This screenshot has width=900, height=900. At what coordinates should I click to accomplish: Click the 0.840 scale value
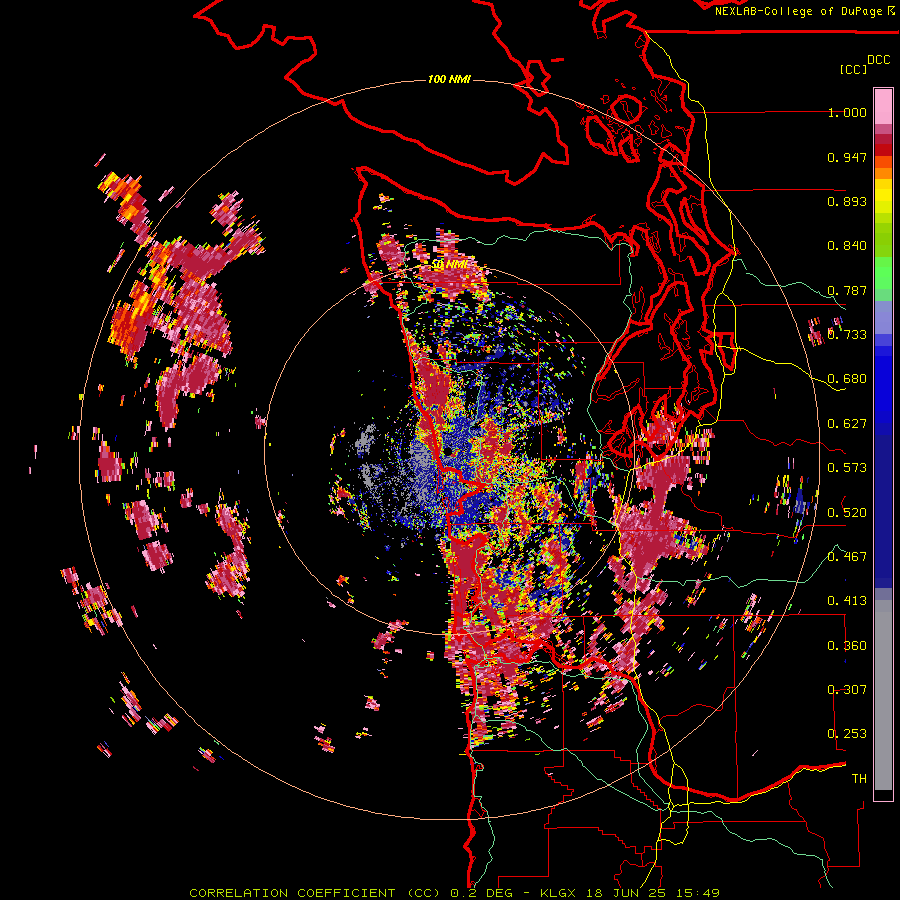[847, 246]
